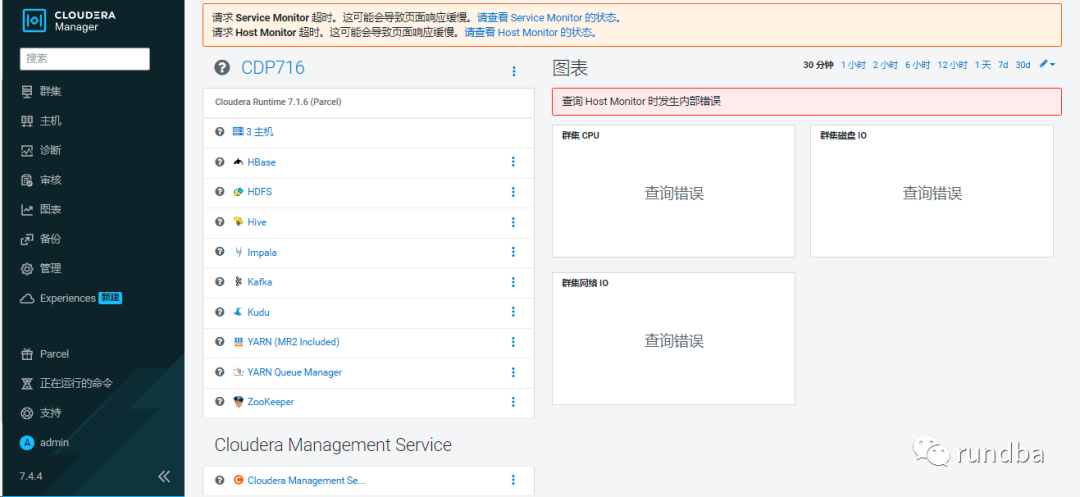Click the 搜索 search input field

(85, 59)
